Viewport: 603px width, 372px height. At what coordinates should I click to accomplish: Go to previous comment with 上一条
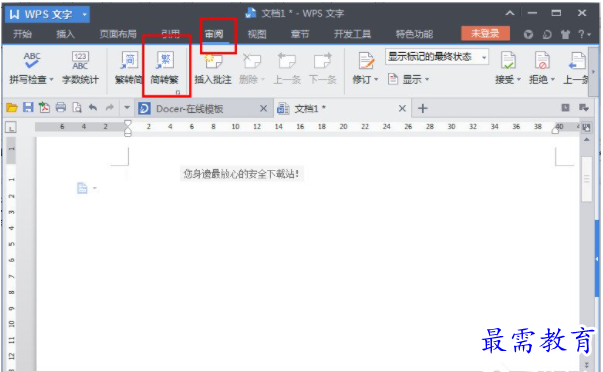point(287,68)
